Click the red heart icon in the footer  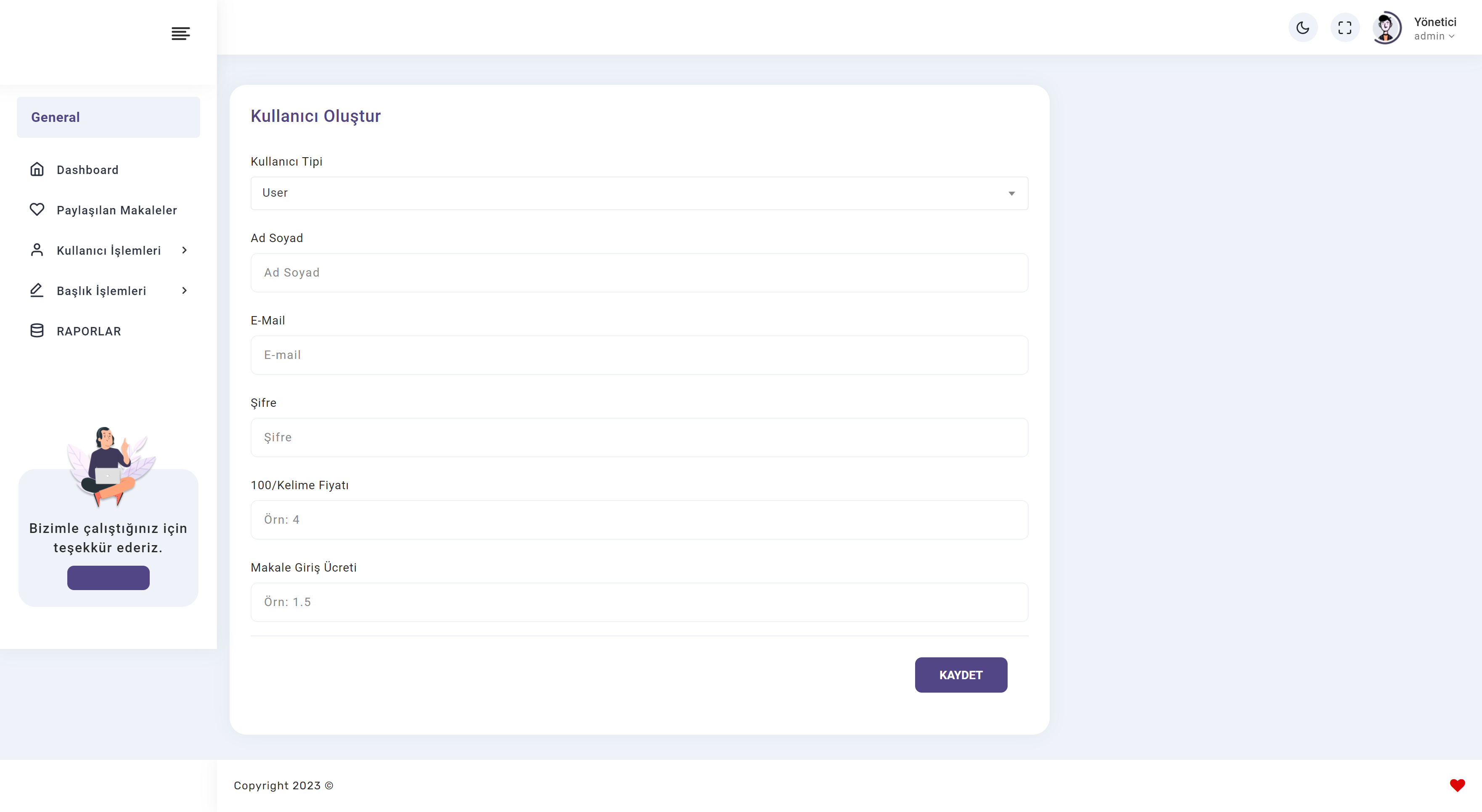click(x=1457, y=785)
